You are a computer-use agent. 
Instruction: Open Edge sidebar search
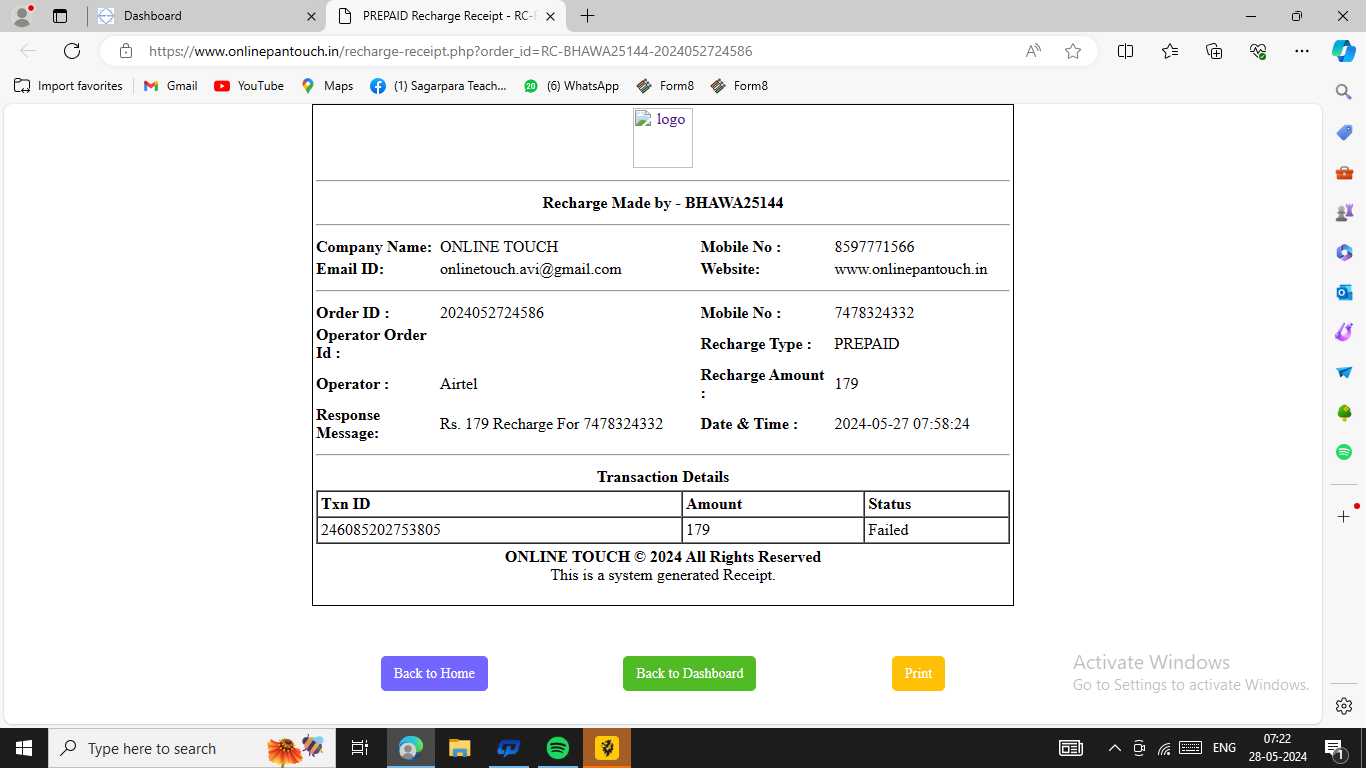pos(1344,92)
